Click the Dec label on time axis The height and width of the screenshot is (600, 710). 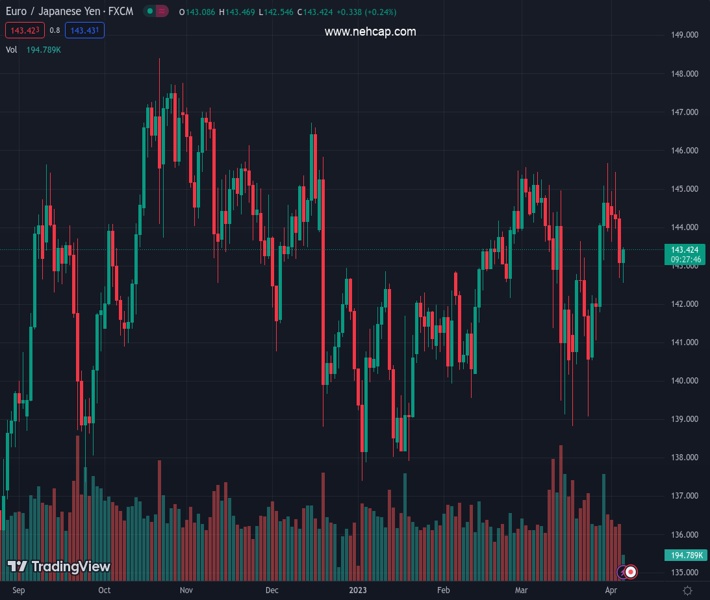click(272, 591)
